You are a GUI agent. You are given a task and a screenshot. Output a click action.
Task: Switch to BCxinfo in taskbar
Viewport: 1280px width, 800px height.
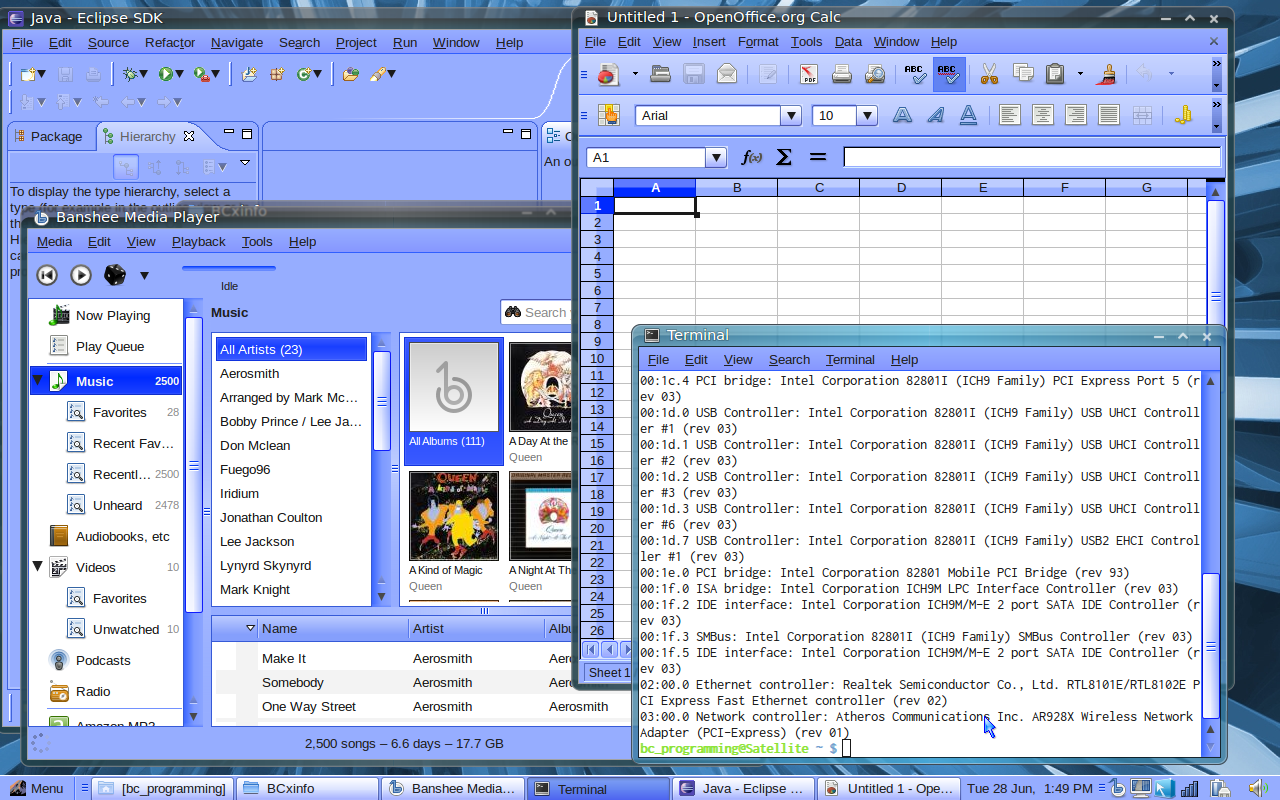308,788
